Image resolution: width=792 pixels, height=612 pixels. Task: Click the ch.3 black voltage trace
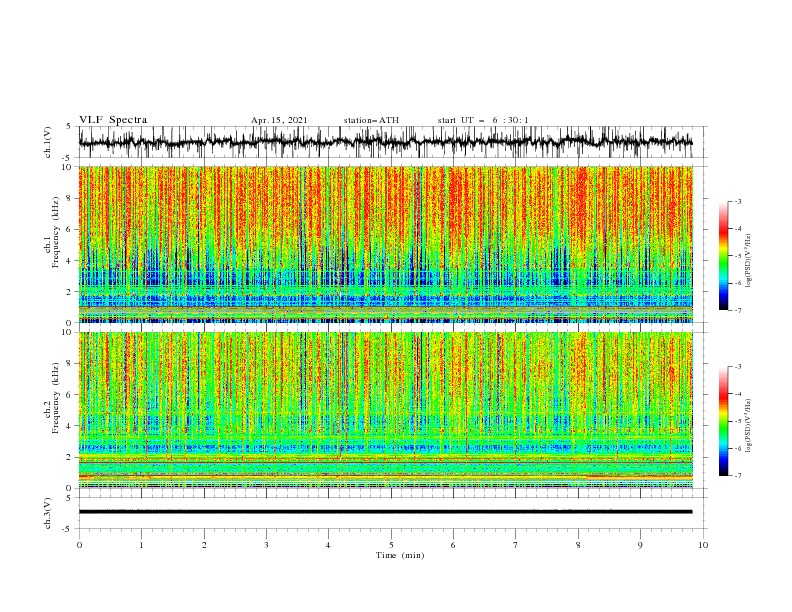(385, 512)
